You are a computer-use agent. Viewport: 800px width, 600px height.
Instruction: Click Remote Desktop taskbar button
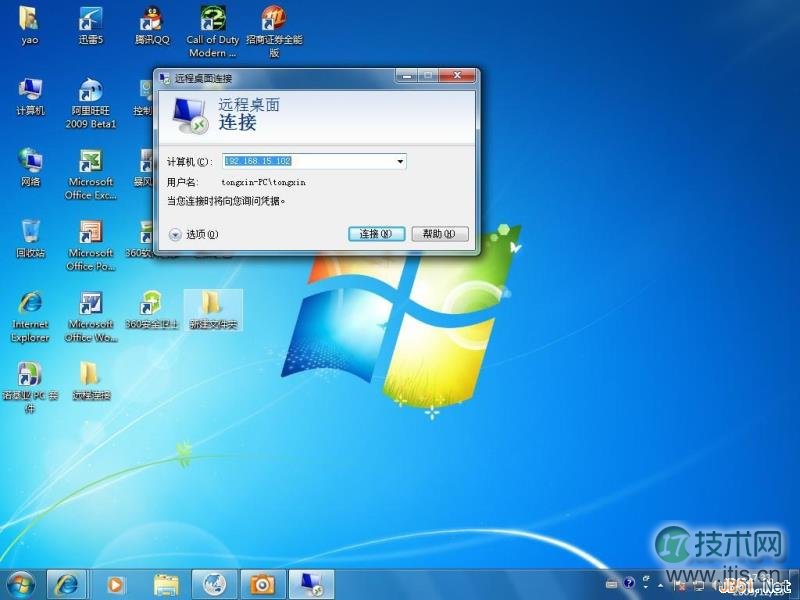click(311, 585)
